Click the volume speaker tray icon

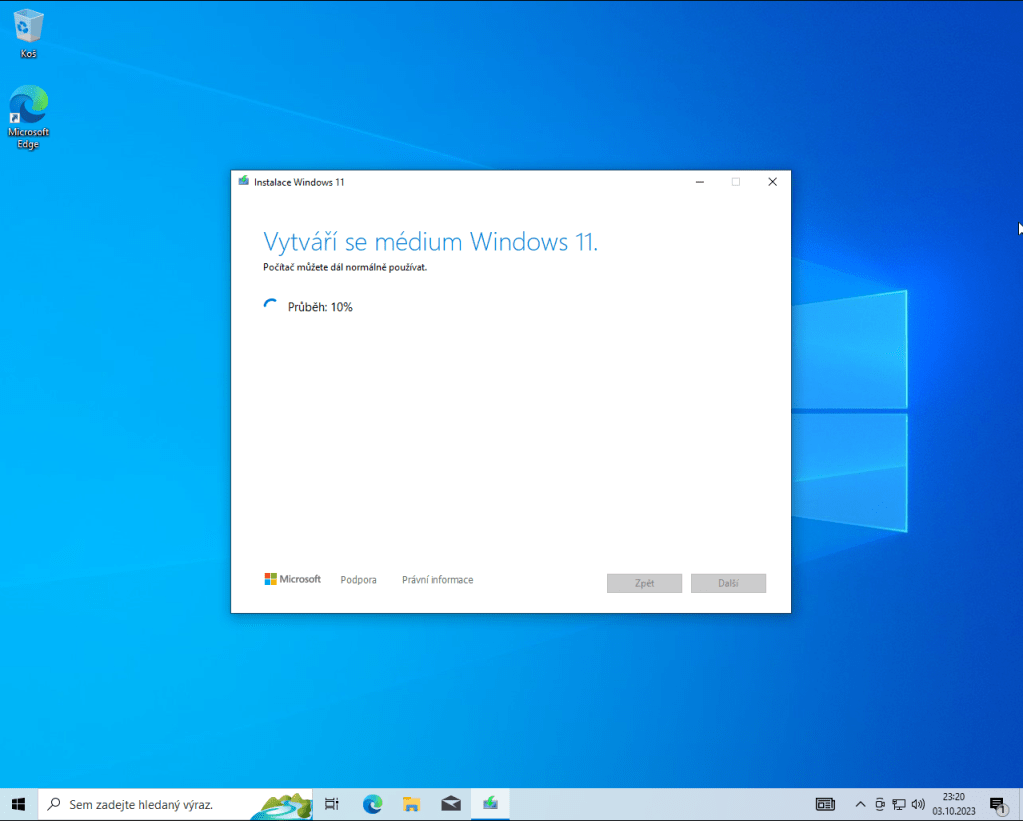(x=918, y=804)
